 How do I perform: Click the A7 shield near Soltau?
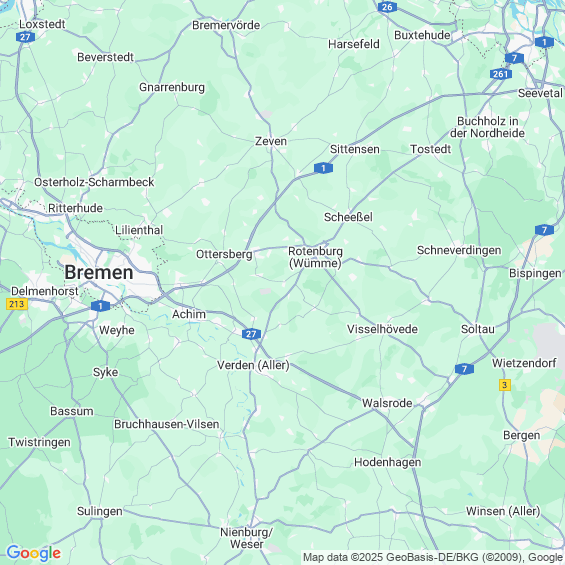pyautogui.click(x=464, y=369)
